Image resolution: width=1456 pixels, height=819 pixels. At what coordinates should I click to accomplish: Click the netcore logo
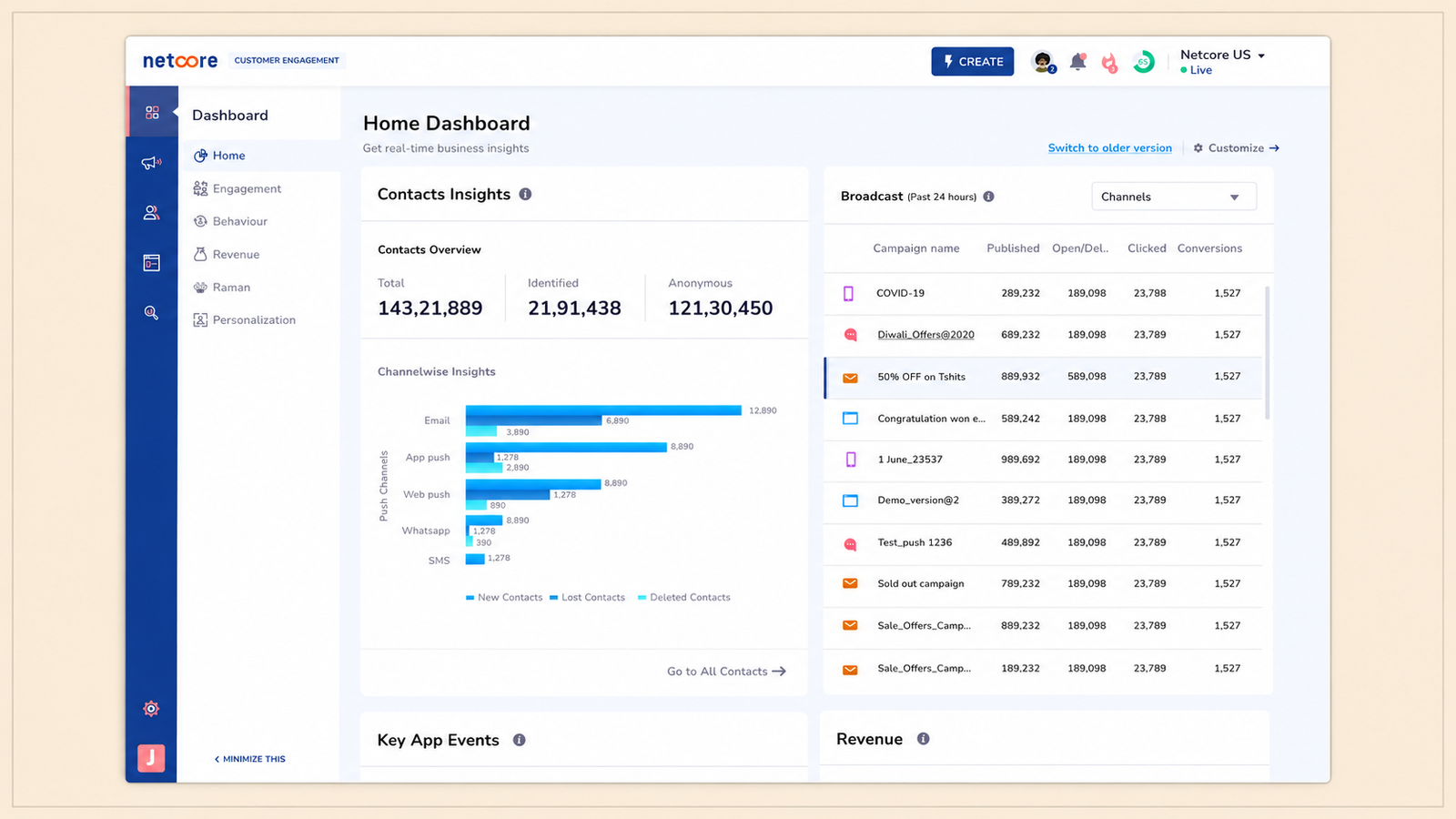click(x=180, y=61)
